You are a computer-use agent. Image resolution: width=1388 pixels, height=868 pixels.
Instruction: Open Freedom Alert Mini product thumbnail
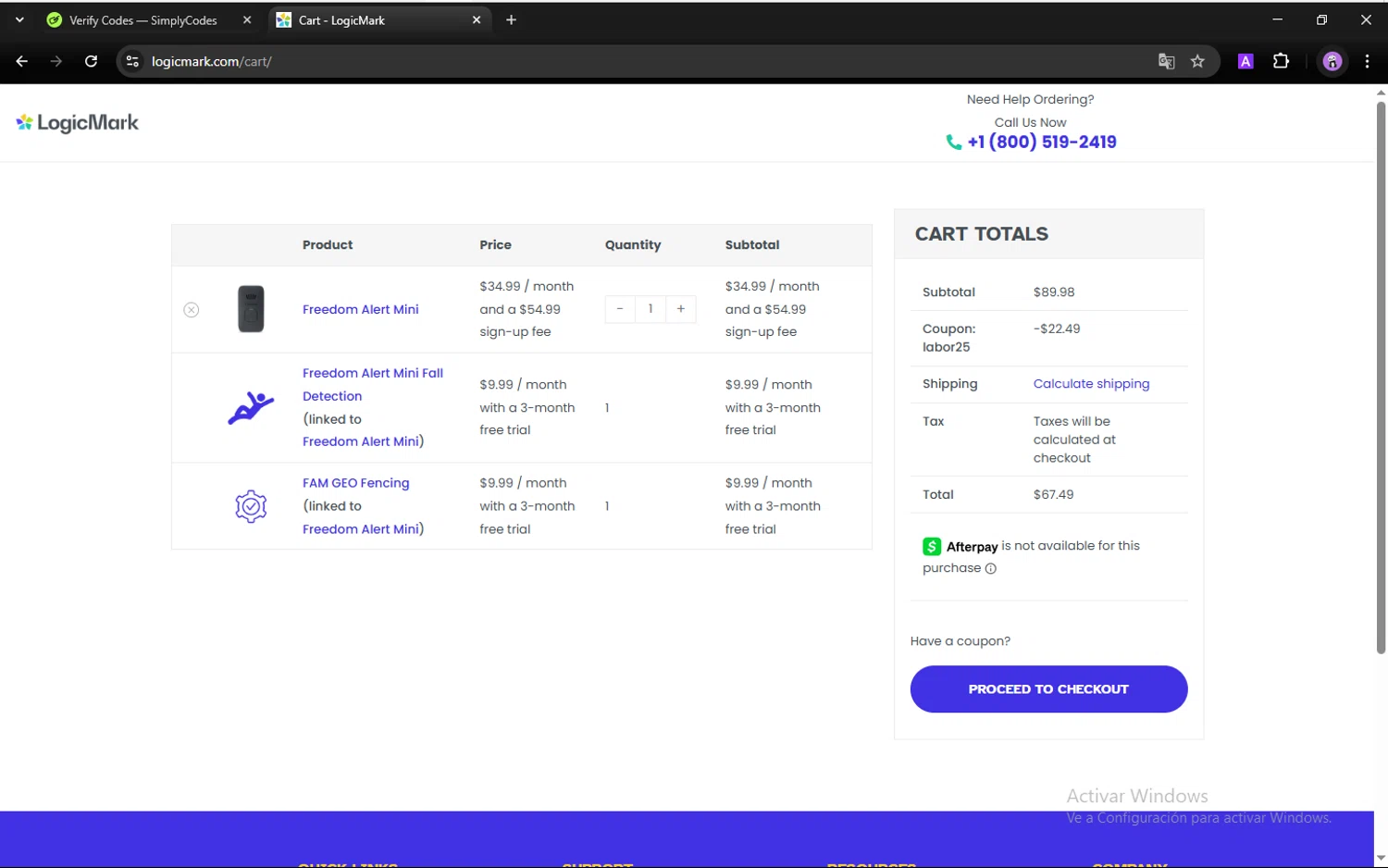[251, 309]
